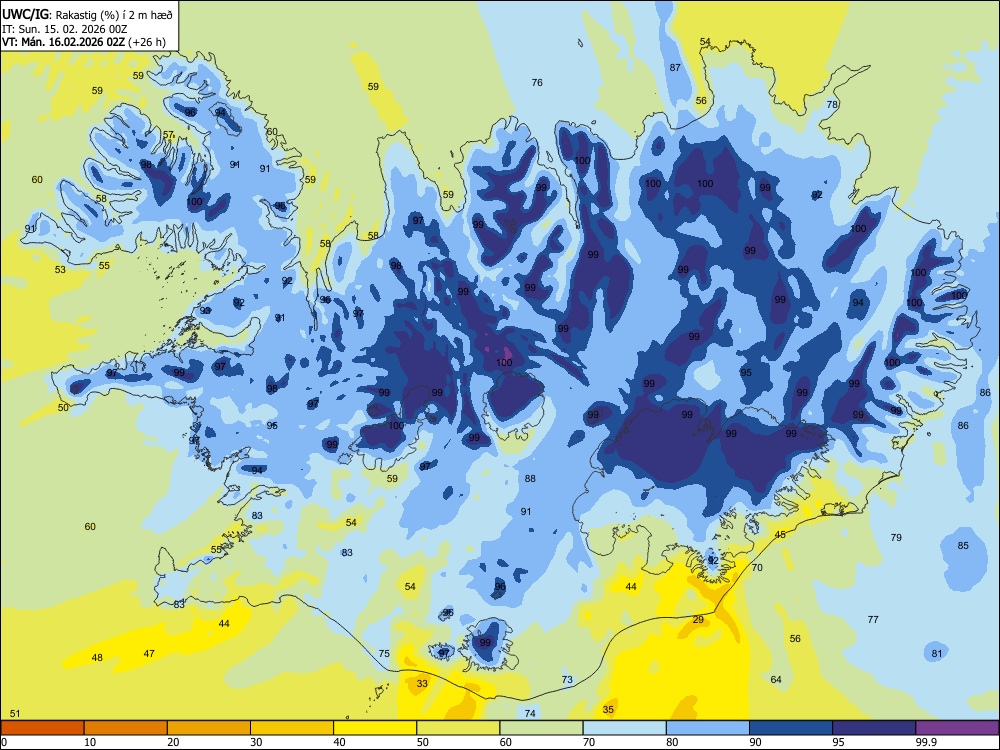Click the humidity value '88' on the map
1000x750 pixels.
pos(530,478)
